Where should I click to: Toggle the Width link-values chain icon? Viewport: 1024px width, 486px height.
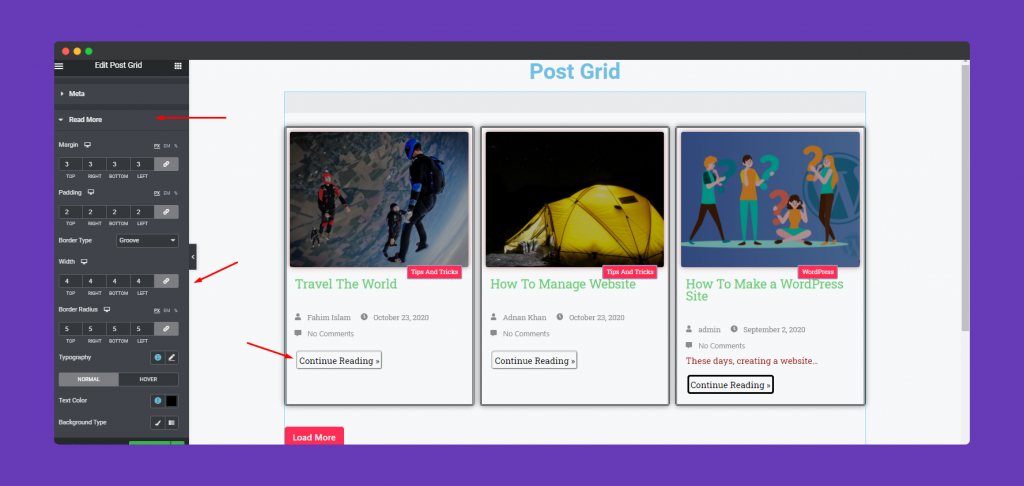tap(166, 281)
